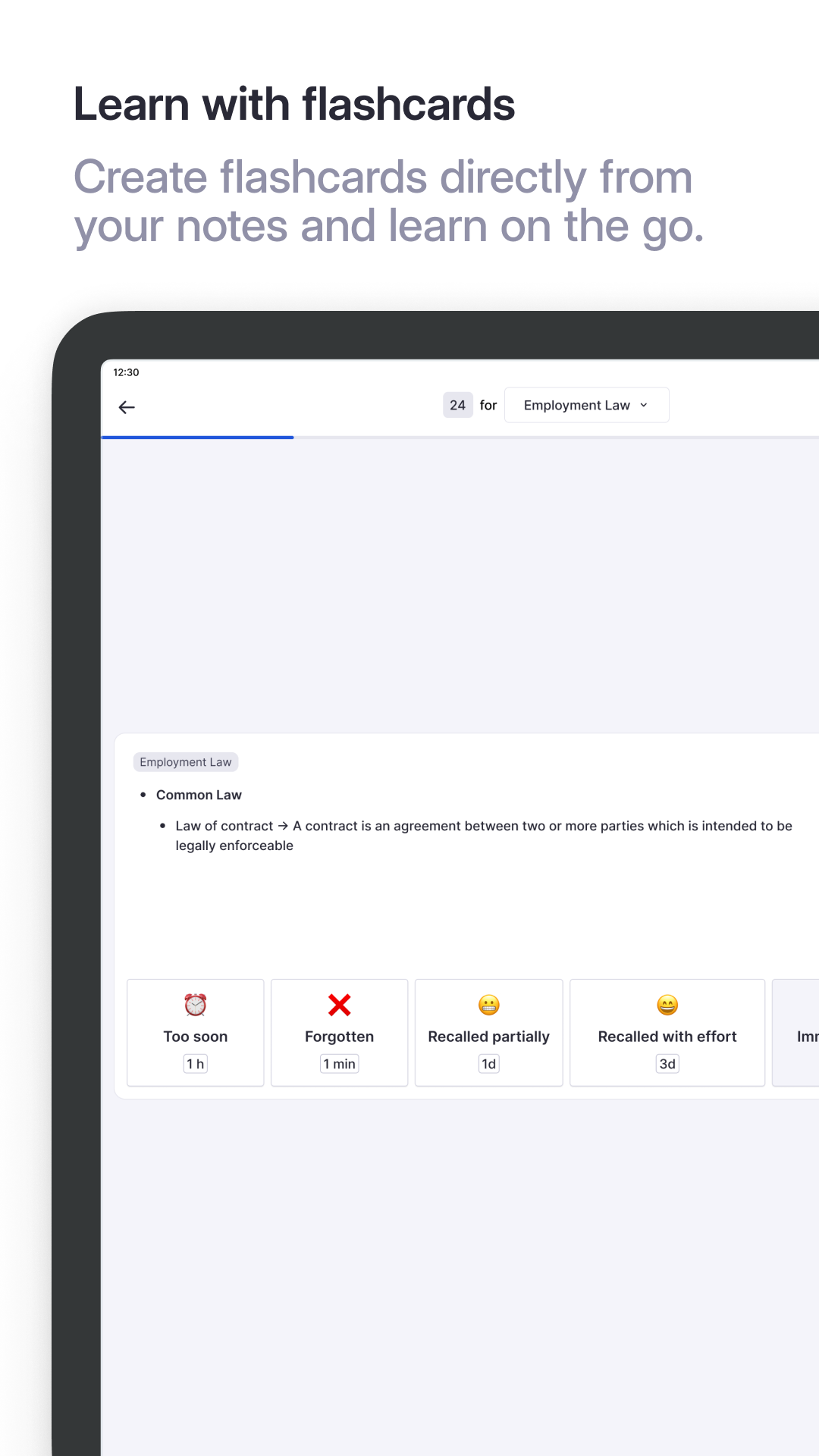Click the dropdown chevron beside Employment Law
This screenshot has width=819, height=1456.
coord(644,405)
